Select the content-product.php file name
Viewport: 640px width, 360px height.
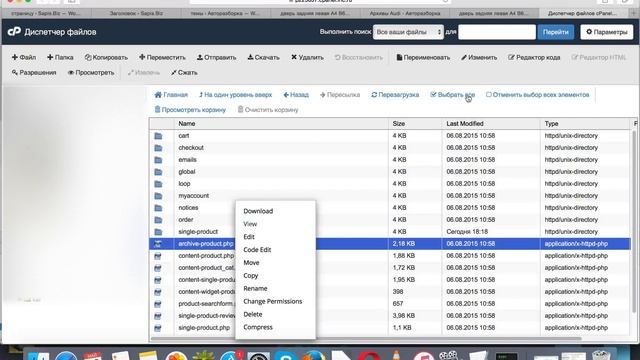[x=206, y=256]
